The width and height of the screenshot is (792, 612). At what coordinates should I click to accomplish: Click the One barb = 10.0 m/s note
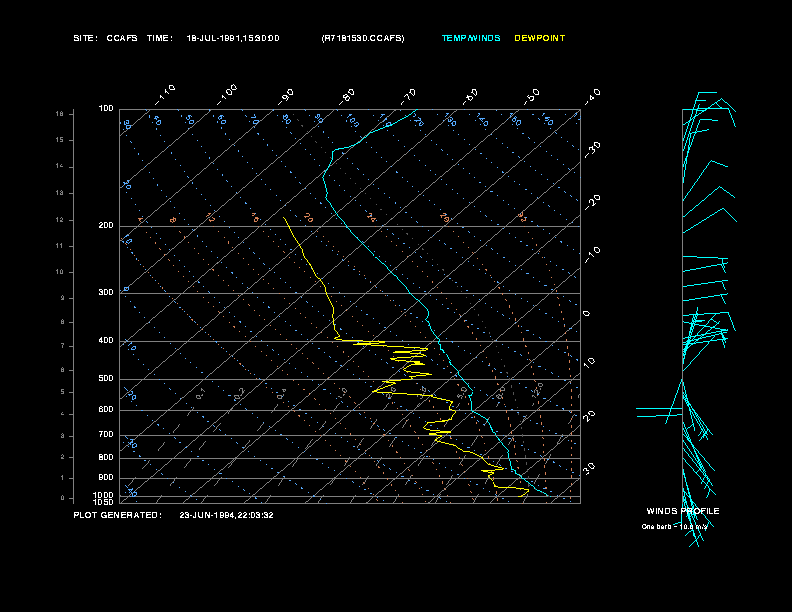click(x=674, y=527)
